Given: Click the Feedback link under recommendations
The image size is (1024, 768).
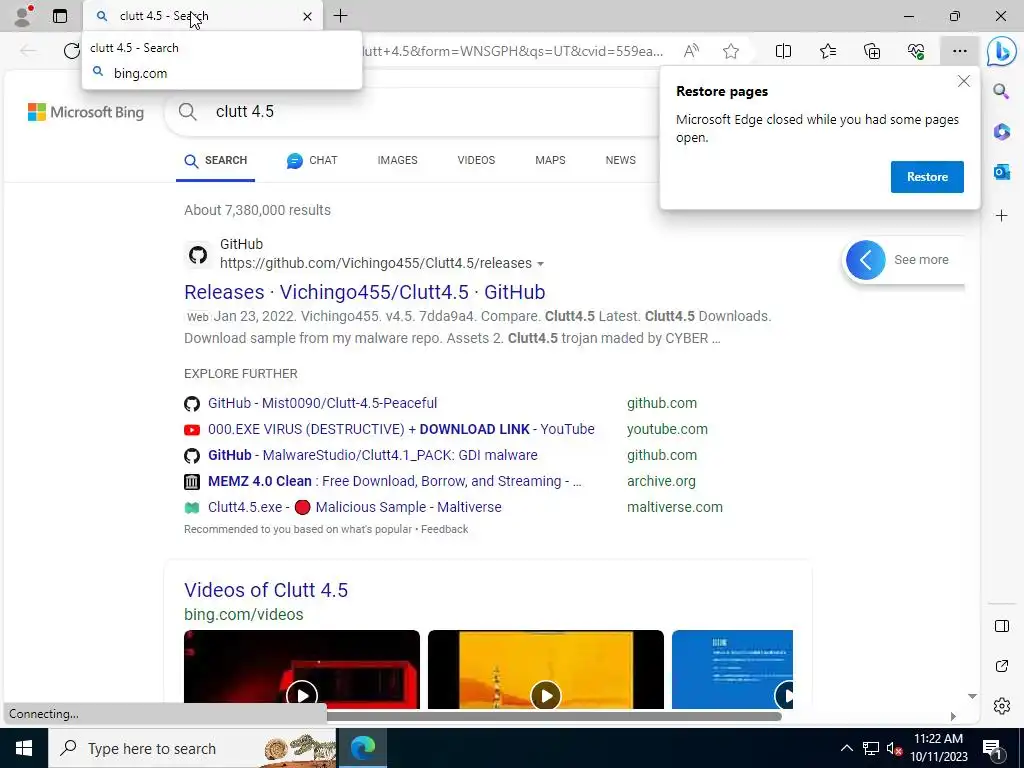Looking at the screenshot, I should (444, 530).
